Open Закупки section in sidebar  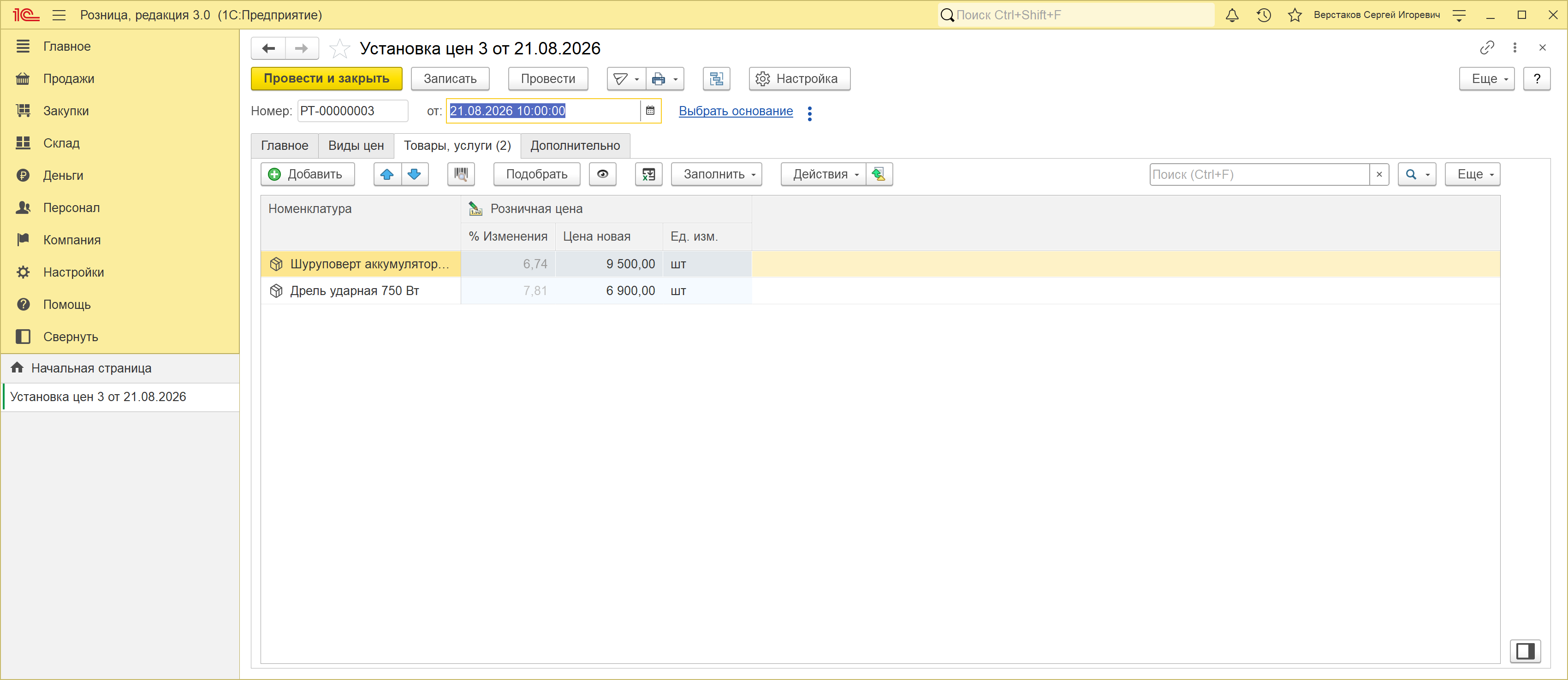(x=120, y=111)
